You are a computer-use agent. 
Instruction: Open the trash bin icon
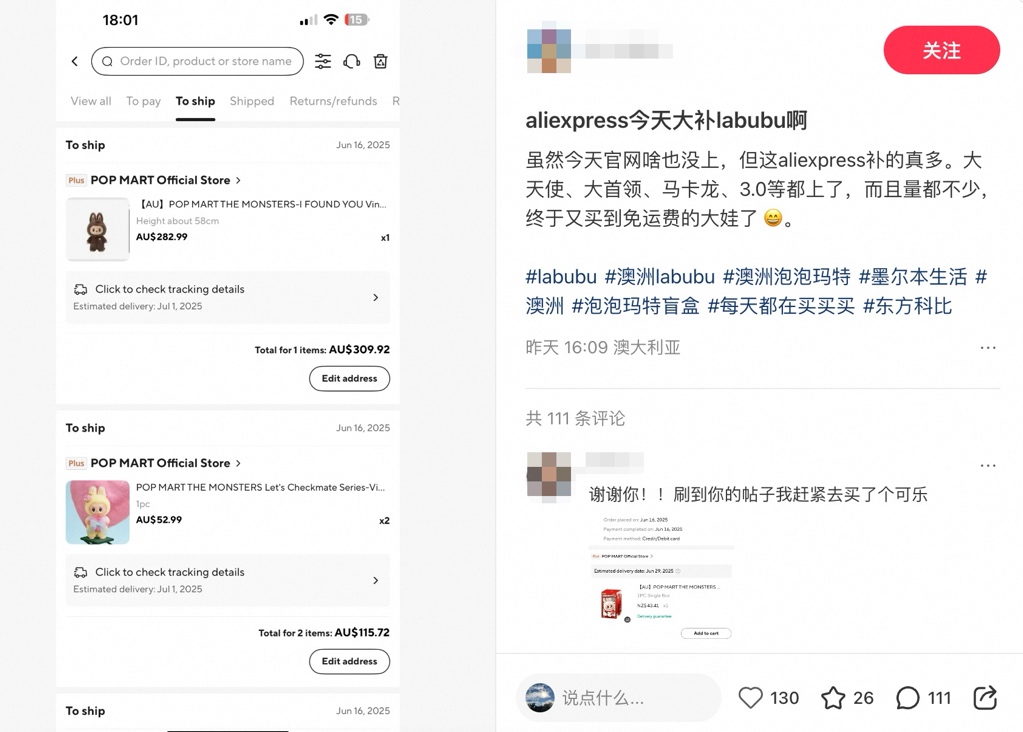click(x=380, y=61)
